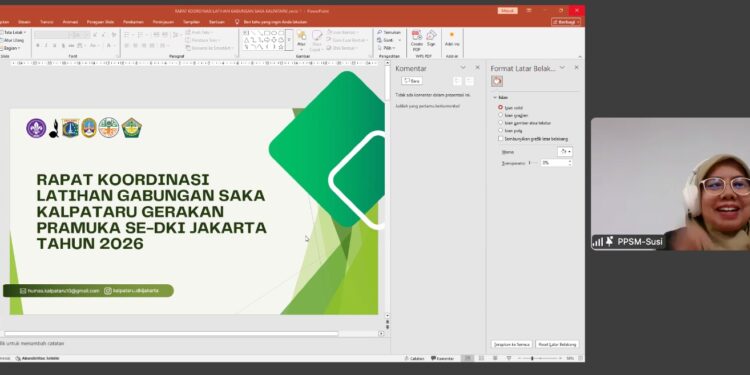Collapse the ribbon arrow
The width and height of the screenshot is (750, 375).
581,56
